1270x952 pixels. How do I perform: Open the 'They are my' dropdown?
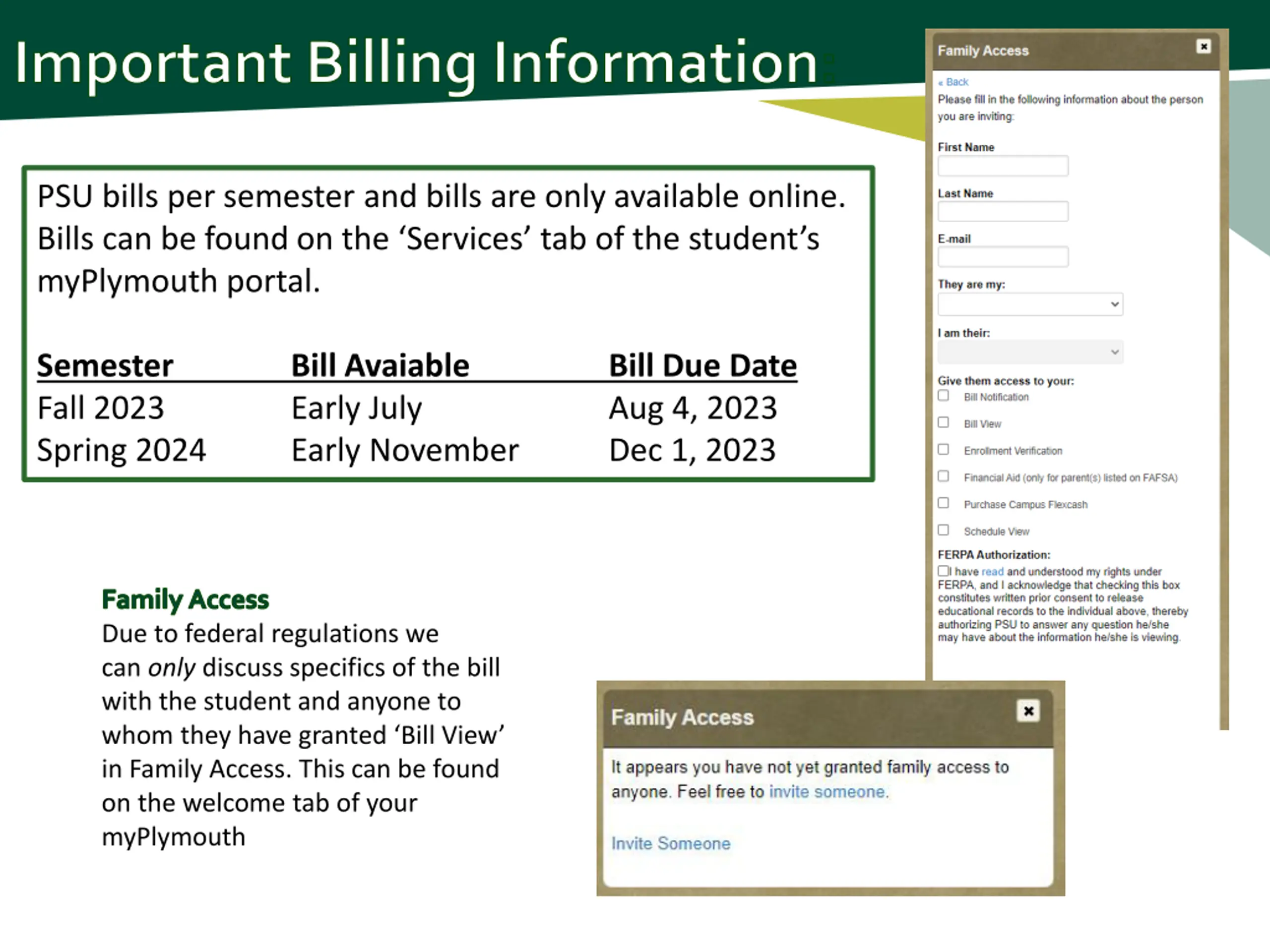click(x=1030, y=304)
